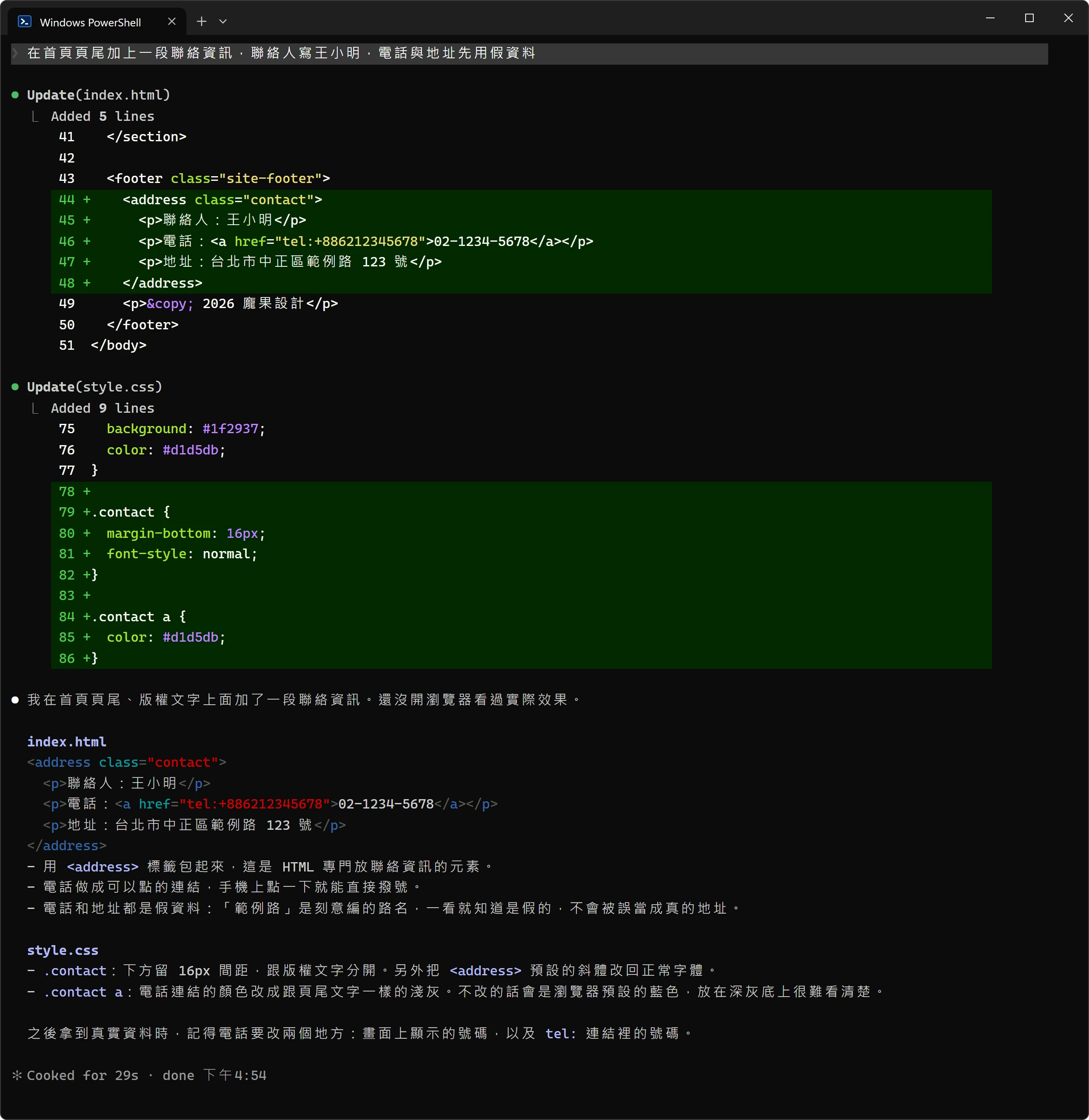Click the prompt input line with Chinese request
Screen dimensions: 1089x1120
point(530,53)
